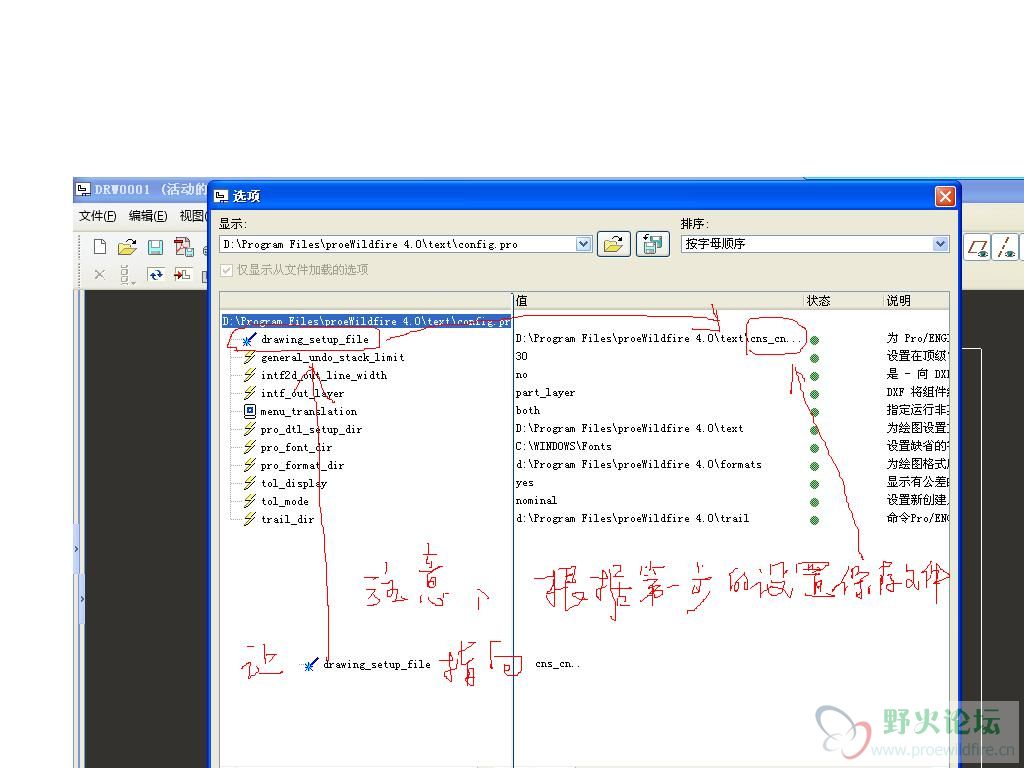Toggle 仅显示从文件加载的选项 checkbox
The width and height of the screenshot is (1024, 768).
coord(227,270)
